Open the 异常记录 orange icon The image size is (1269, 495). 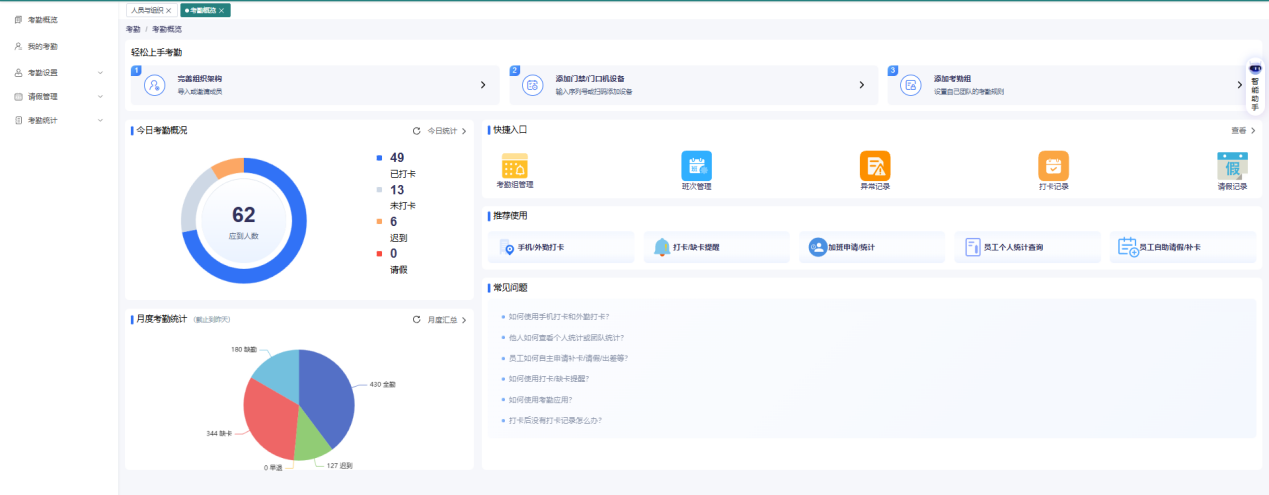coord(875,166)
